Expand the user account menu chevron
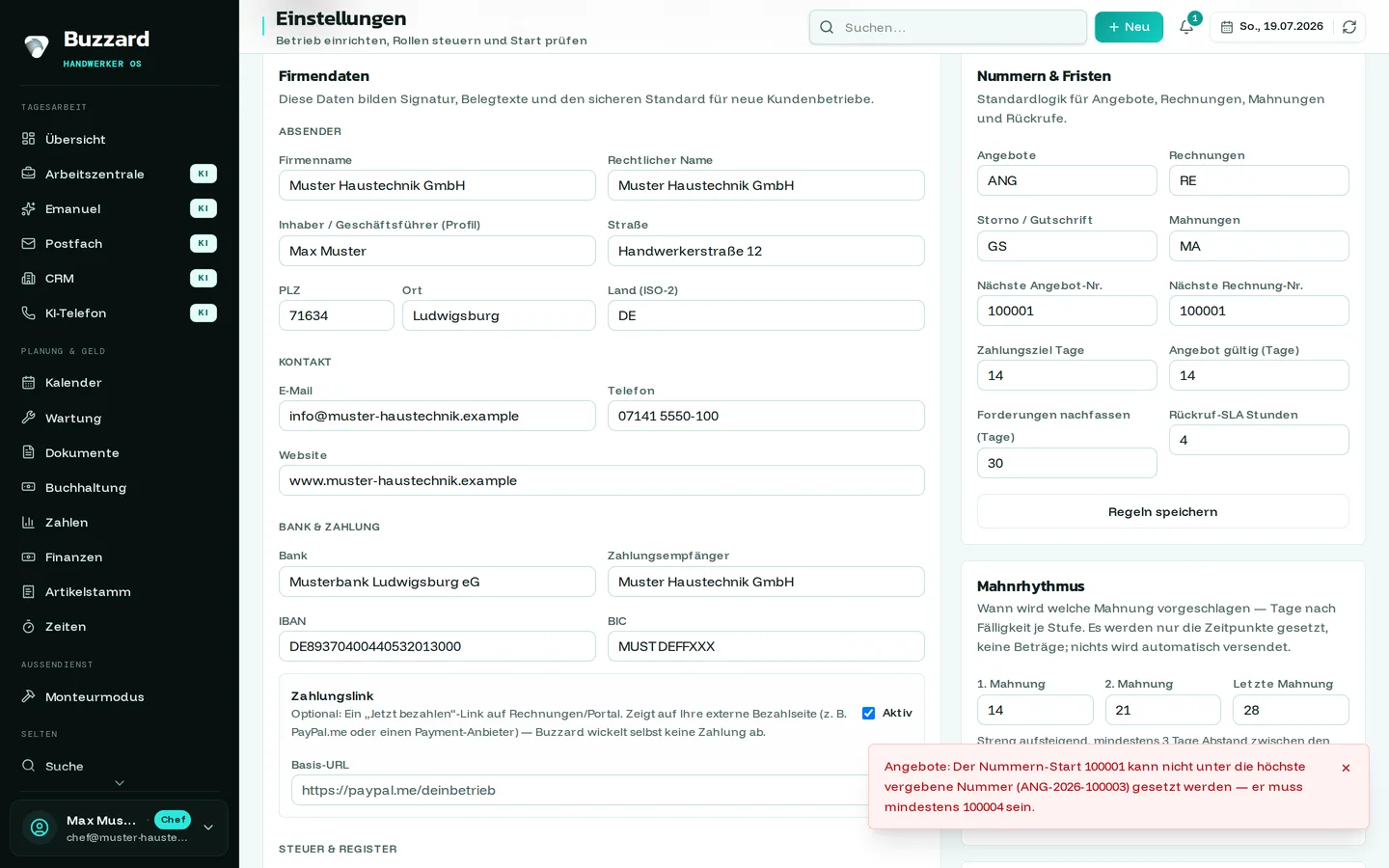 207,827
